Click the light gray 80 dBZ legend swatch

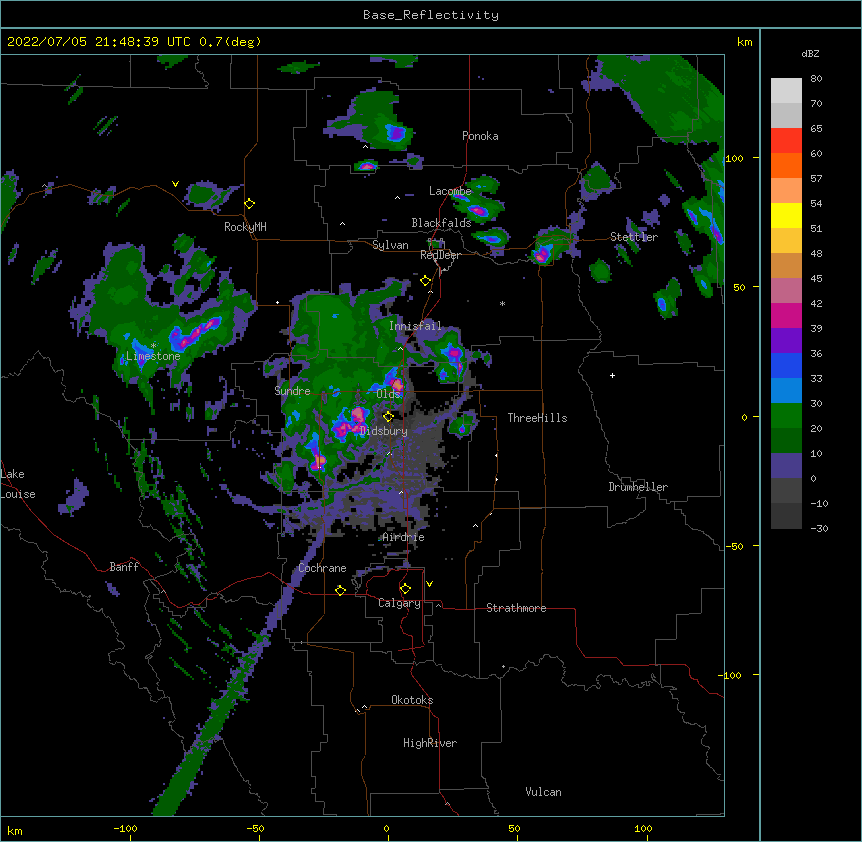[x=786, y=91]
